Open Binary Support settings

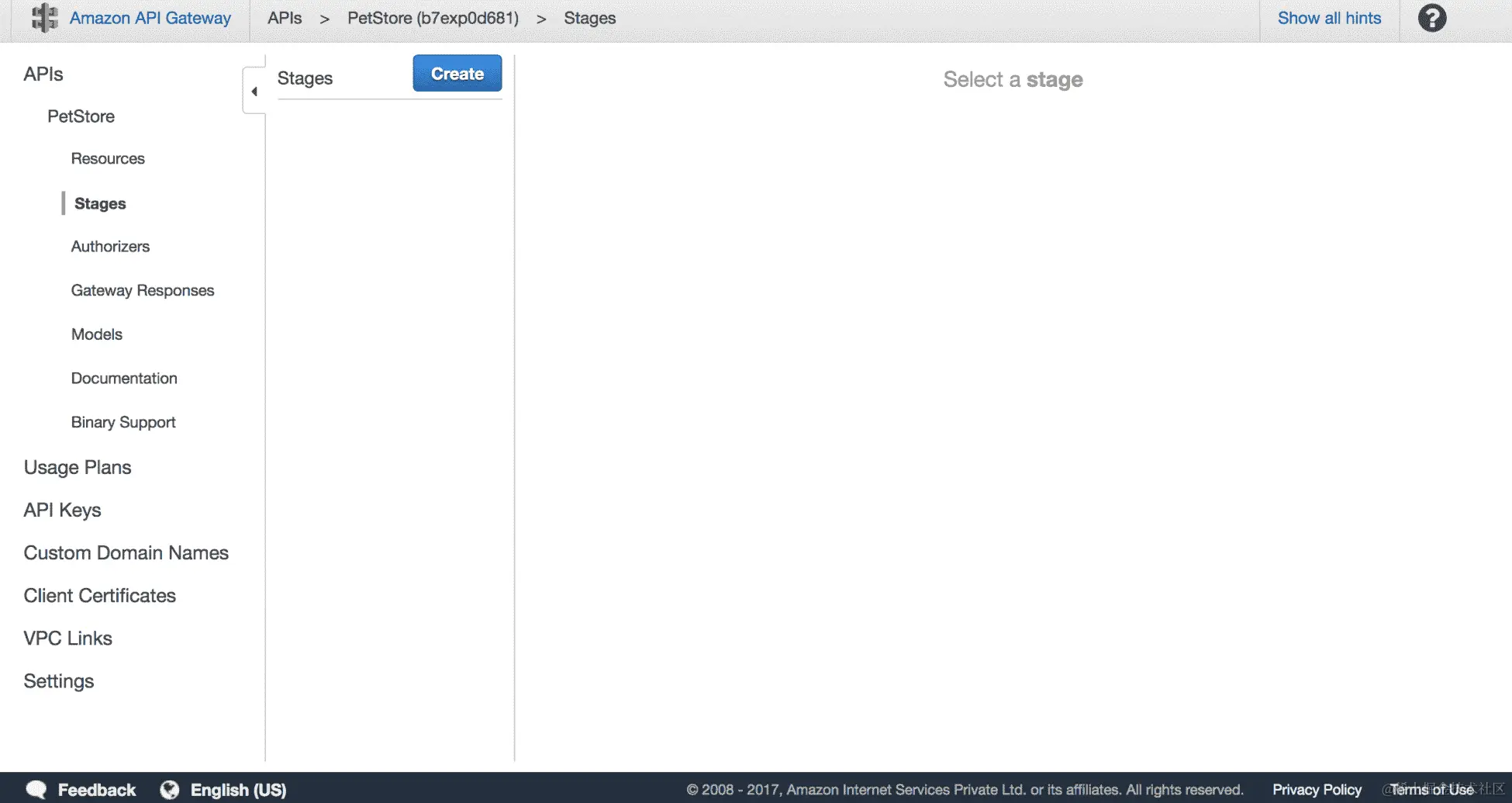click(x=123, y=422)
